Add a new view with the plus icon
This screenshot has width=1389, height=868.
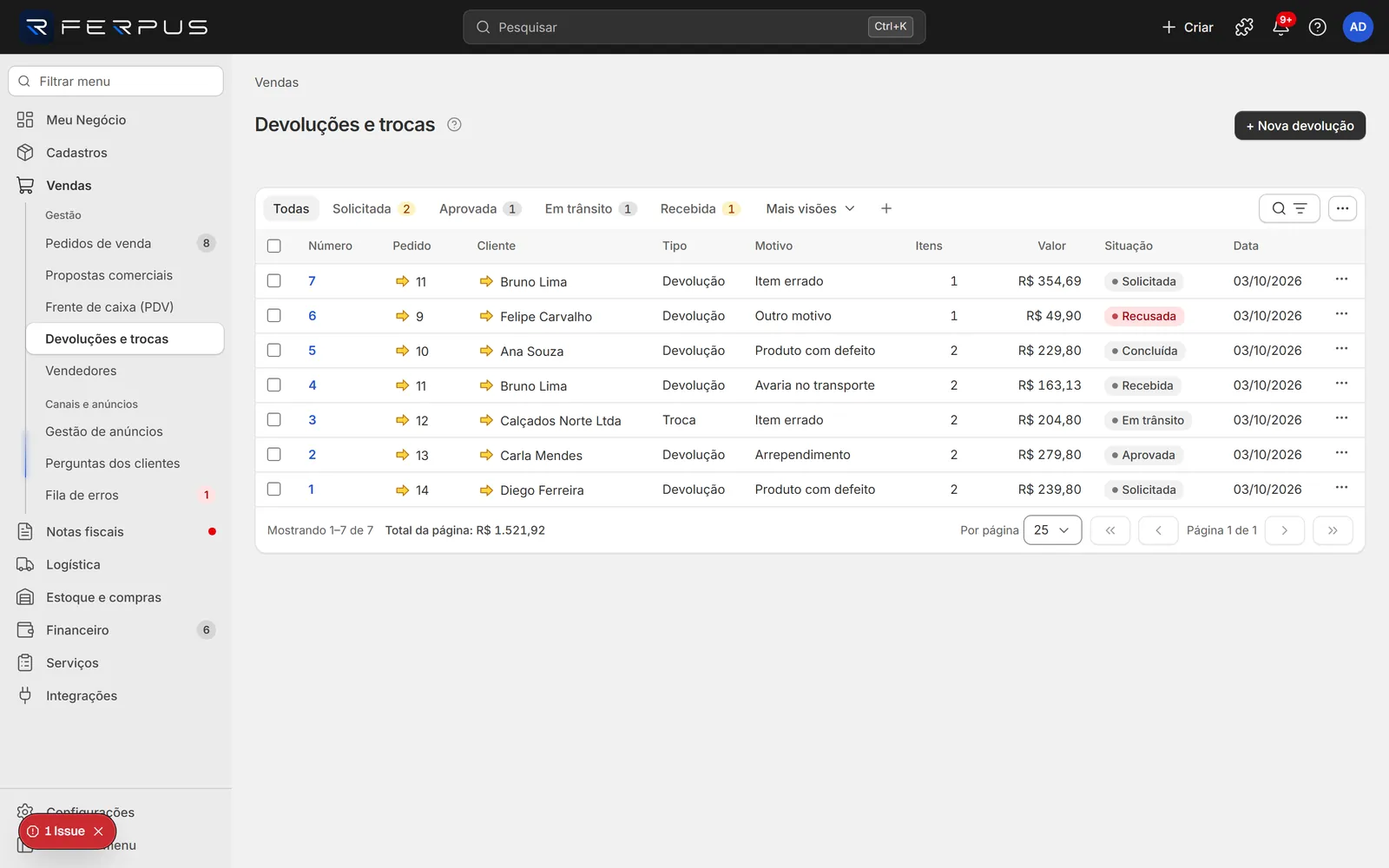(885, 208)
